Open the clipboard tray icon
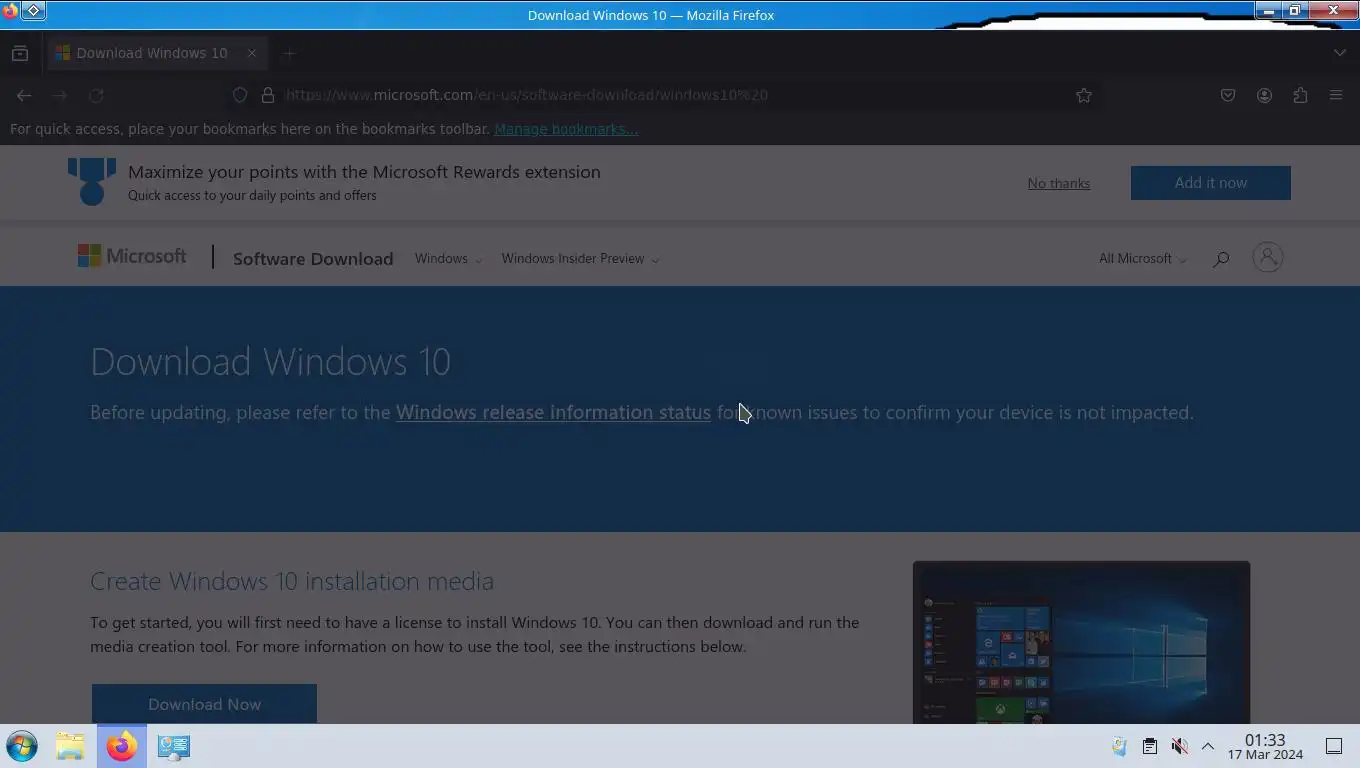1360x768 pixels. pyautogui.click(x=1150, y=746)
